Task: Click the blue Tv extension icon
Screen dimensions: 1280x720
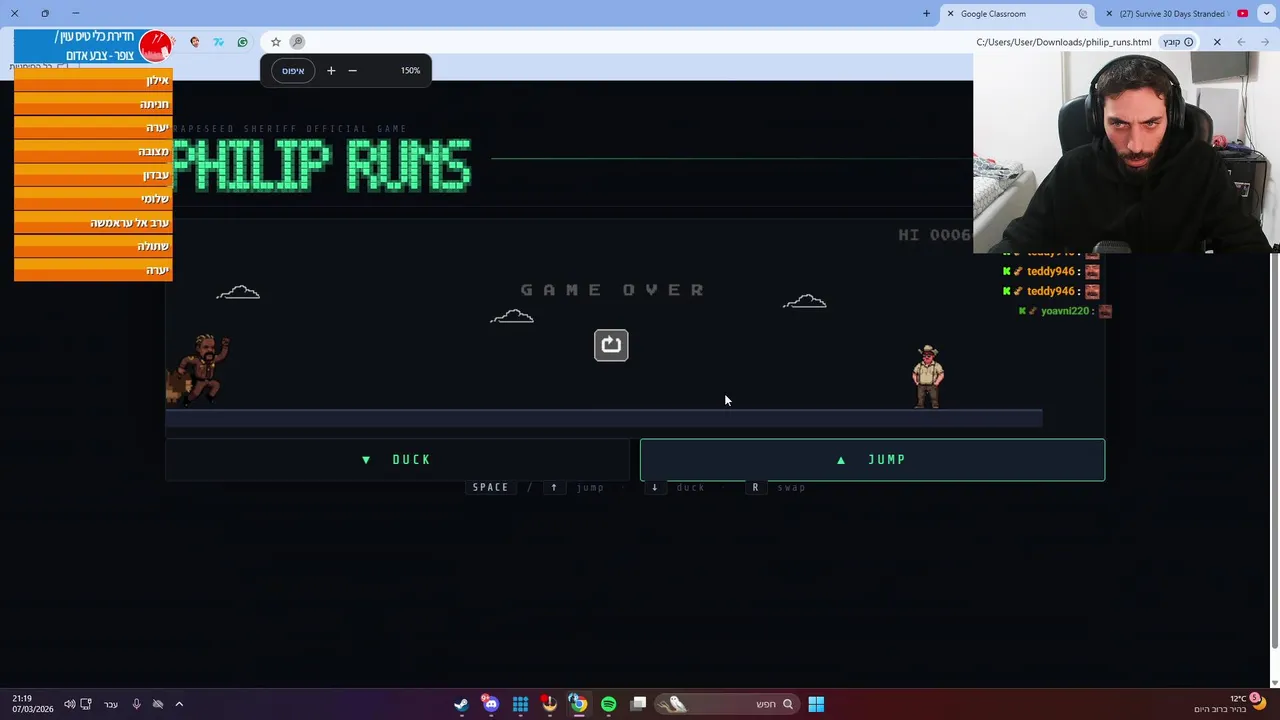Action: click(218, 42)
